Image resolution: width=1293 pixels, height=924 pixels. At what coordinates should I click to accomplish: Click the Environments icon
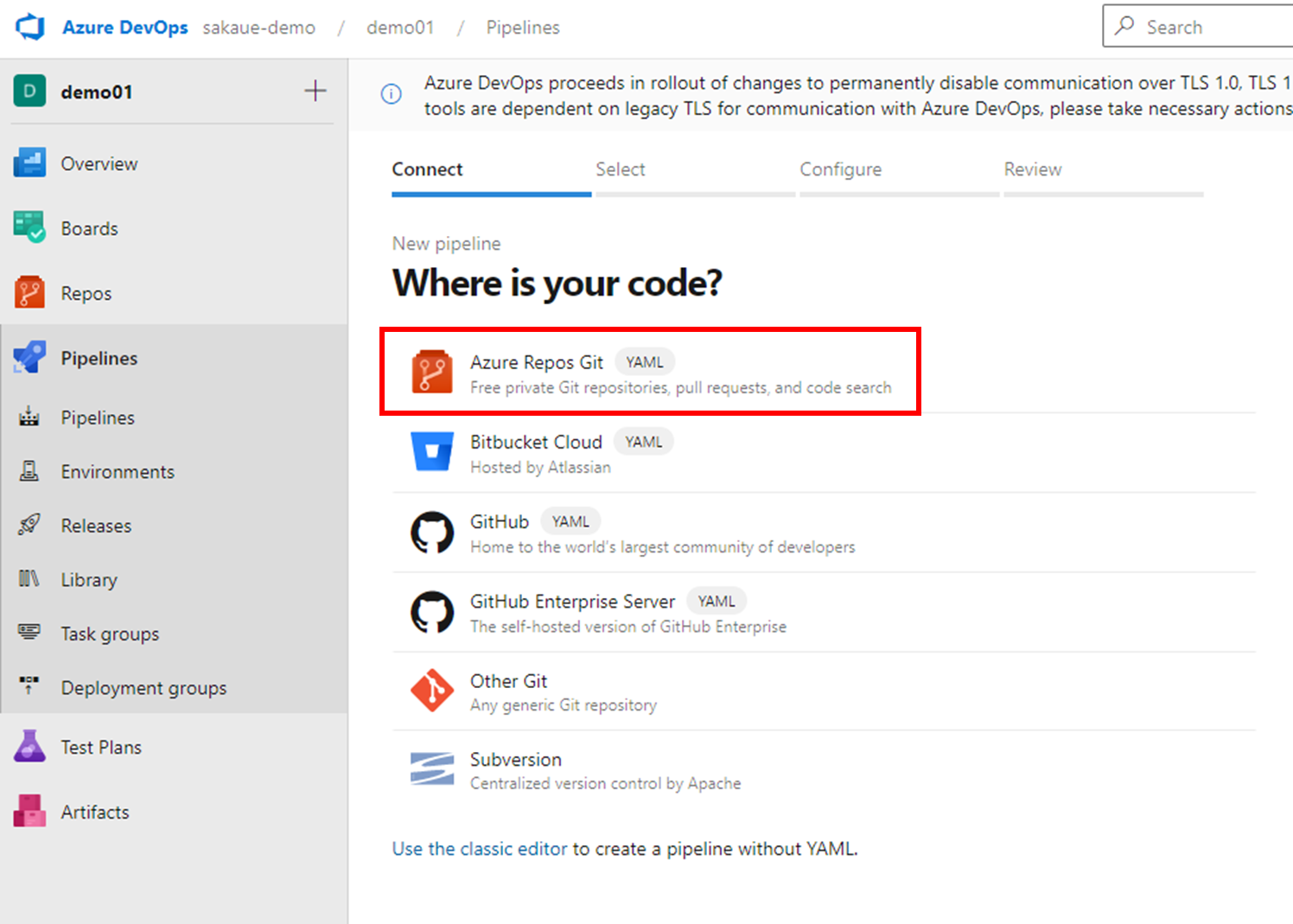[29, 471]
